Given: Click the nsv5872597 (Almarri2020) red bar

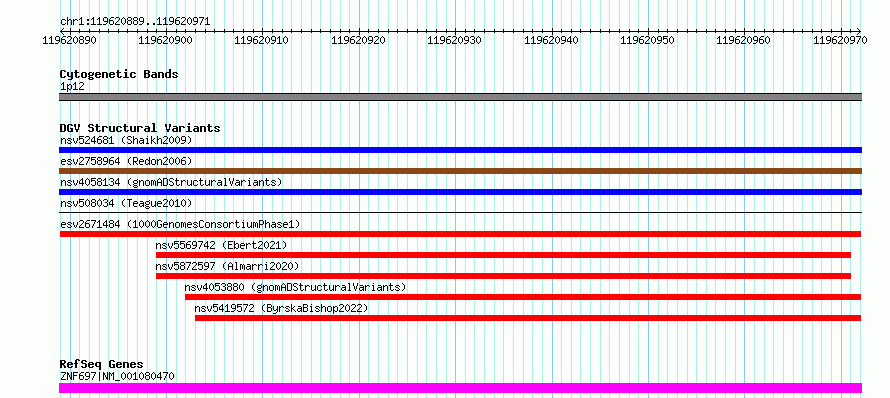Looking at the screenshot, I should click(x=503, y=276).
